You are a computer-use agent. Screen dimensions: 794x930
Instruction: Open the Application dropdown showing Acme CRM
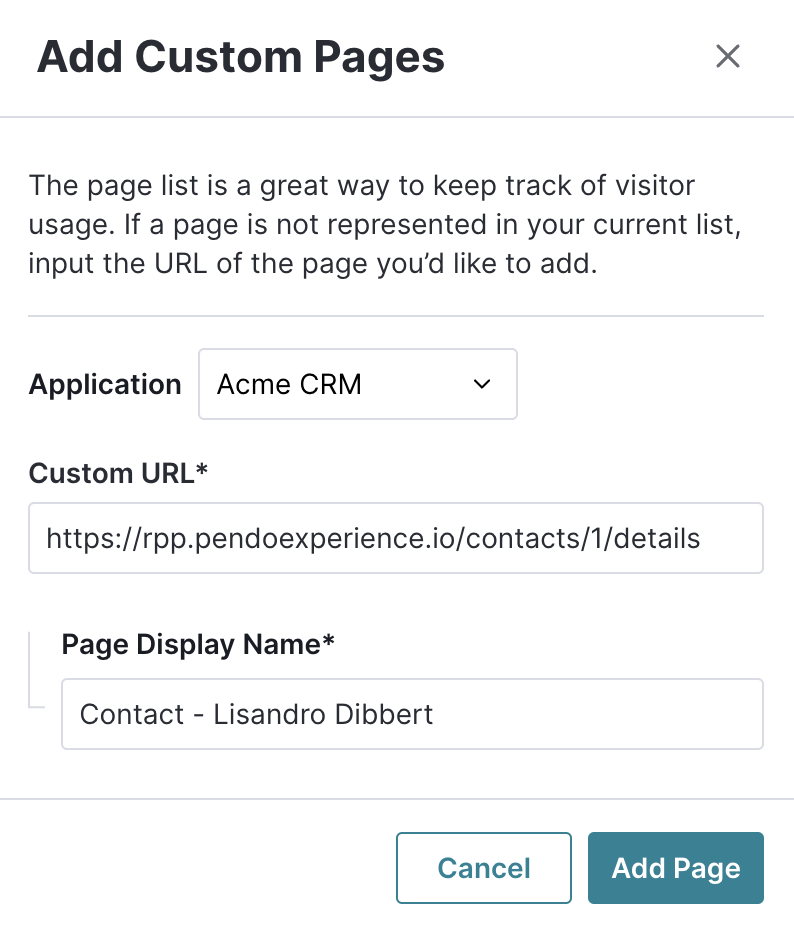358,384
